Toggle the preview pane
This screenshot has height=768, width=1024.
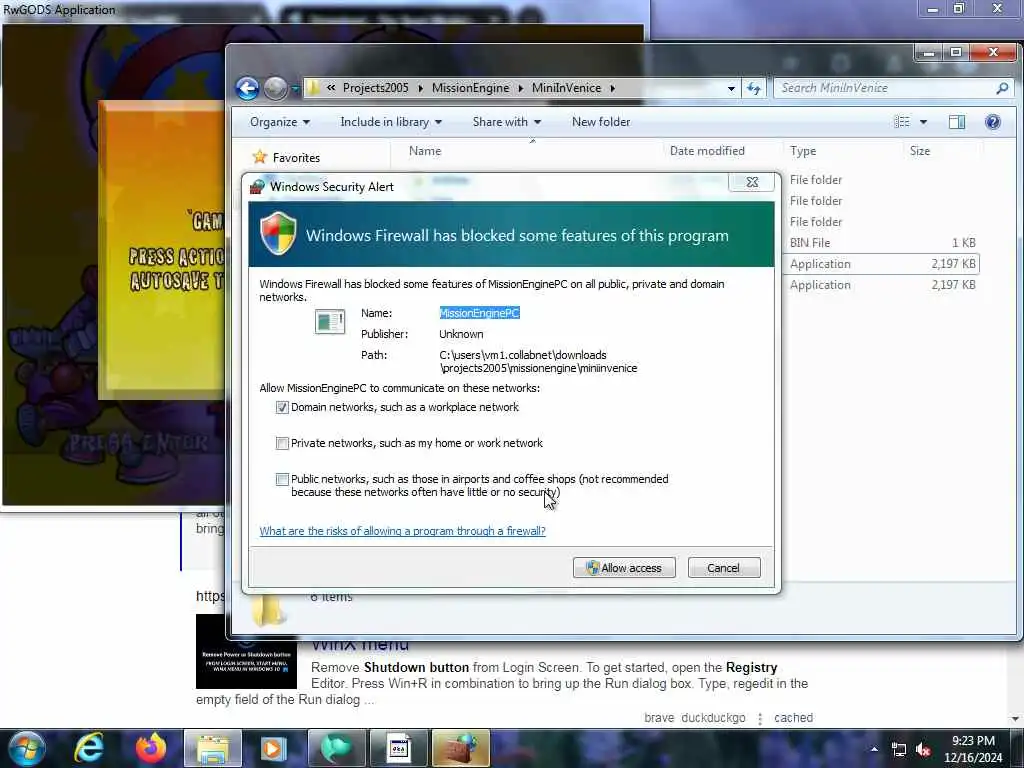[x=957, y=122]
